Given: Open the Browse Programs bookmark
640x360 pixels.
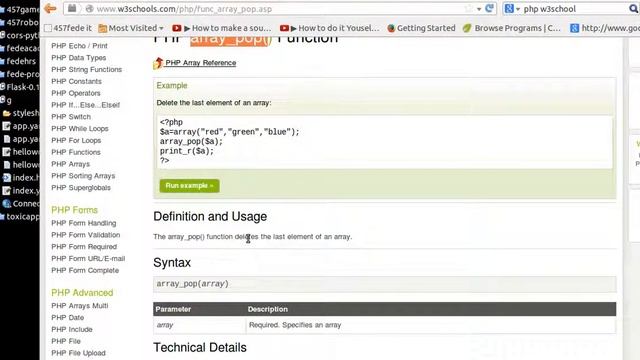Looking at the screenshot, I should [x=512, y=28].
